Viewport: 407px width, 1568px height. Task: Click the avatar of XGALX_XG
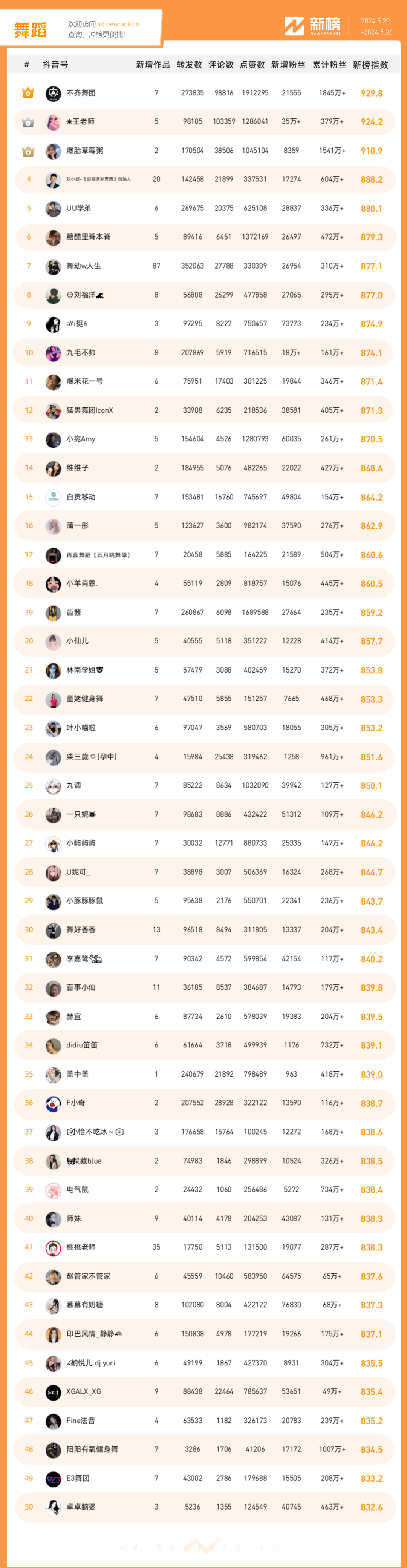point(53,1391)
